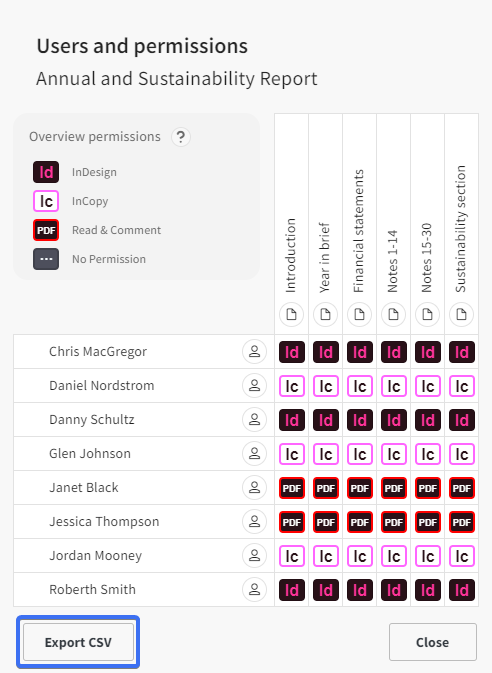Click the Close button
Viewport: 492px width, 673px height.
click(x=433, y=642)
